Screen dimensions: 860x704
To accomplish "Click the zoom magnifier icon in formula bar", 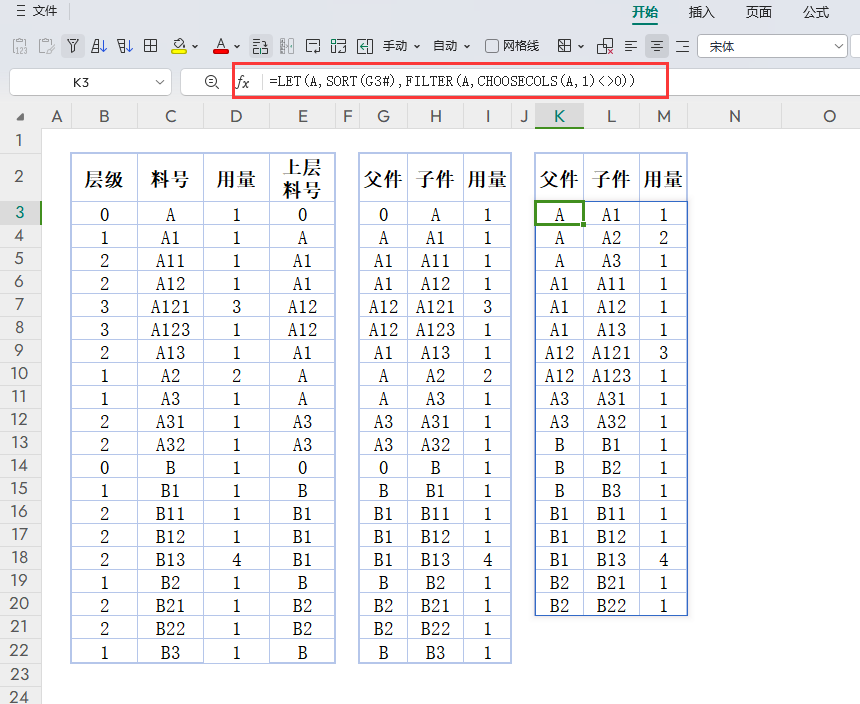I will coord(211,82).
